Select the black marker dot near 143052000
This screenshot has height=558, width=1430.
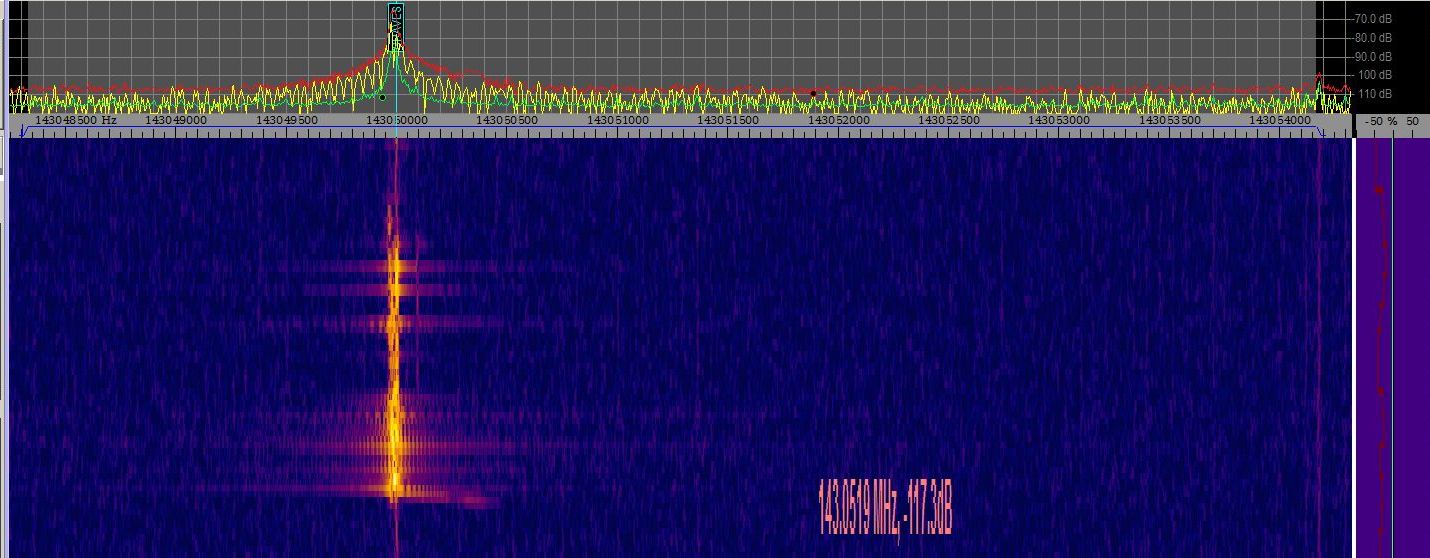click(x=813, y=94)
